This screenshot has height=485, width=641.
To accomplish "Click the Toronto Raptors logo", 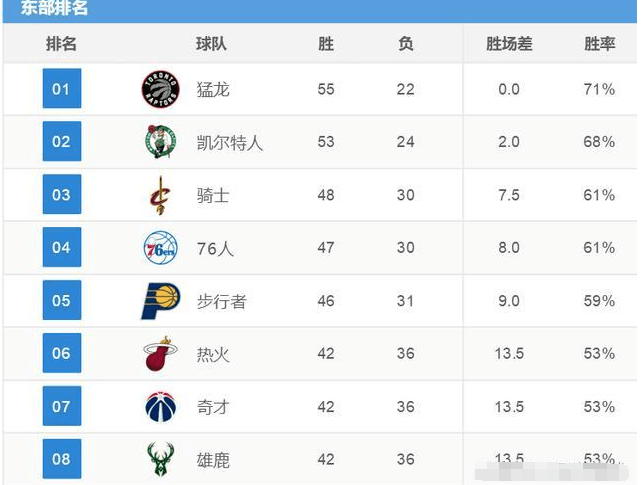I will pos(160,89).
